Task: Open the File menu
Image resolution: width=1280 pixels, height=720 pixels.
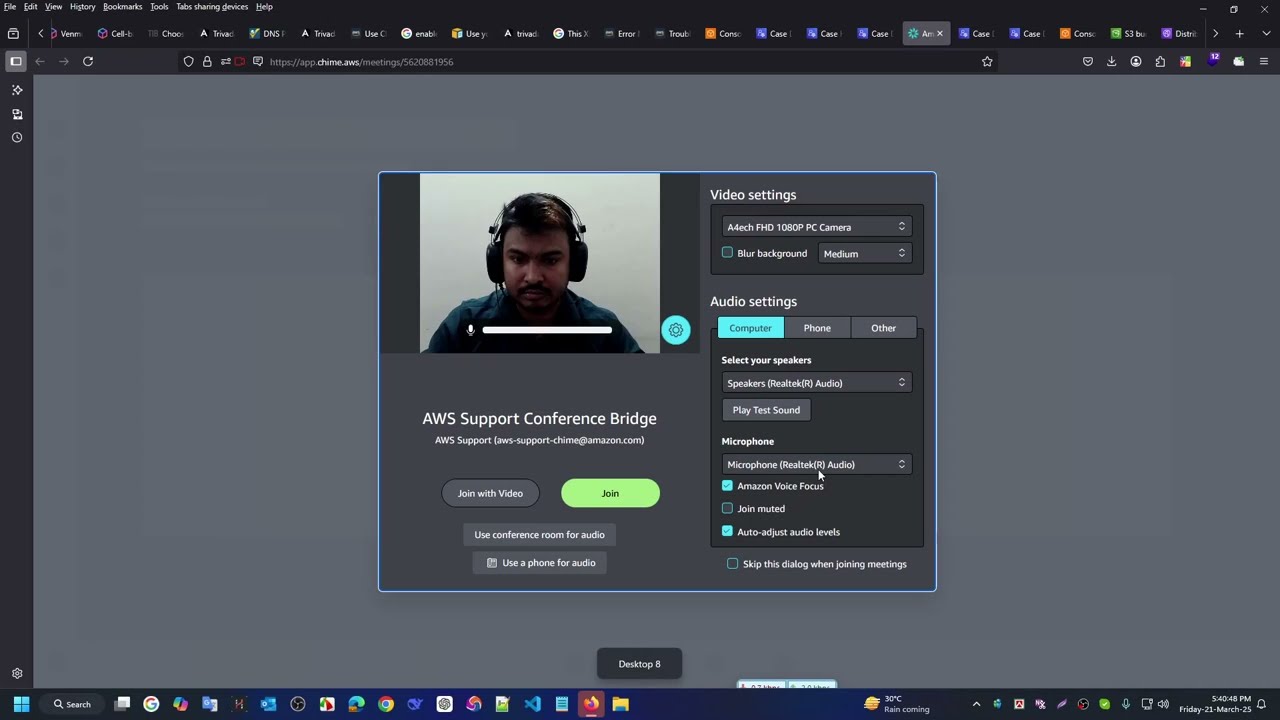Action: pos(10,7)
